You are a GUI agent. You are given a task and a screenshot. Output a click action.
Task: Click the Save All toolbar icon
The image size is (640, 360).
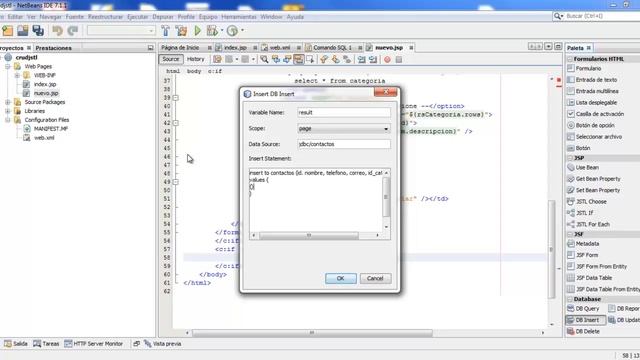coord(38,31)
